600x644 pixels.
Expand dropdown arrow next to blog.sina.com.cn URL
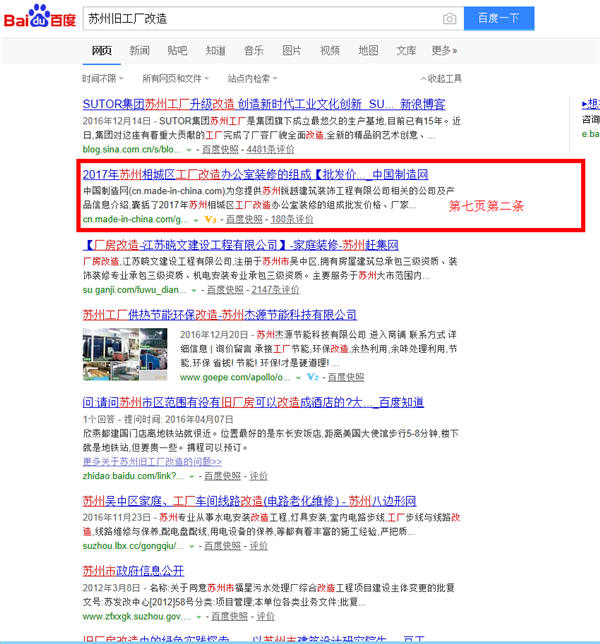coord(189,150)
